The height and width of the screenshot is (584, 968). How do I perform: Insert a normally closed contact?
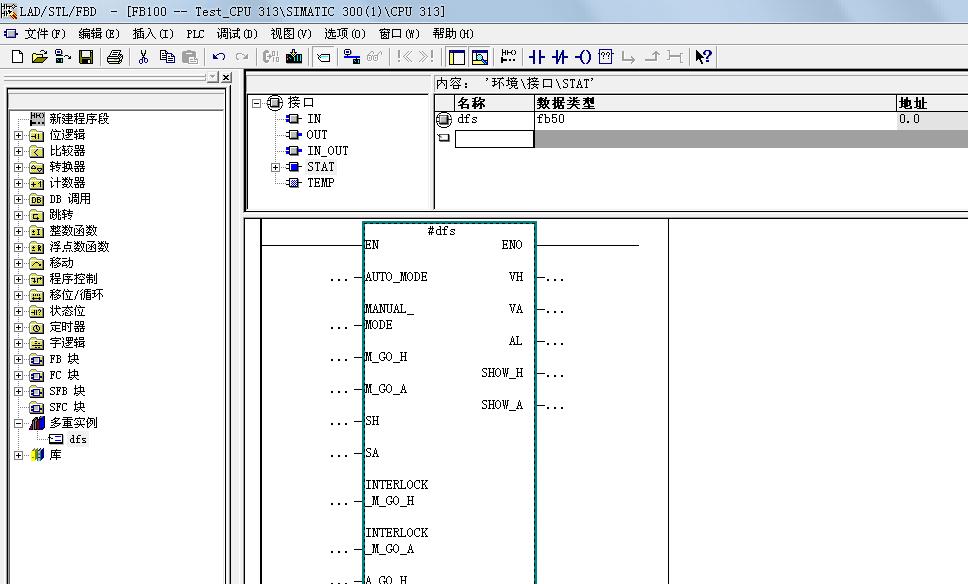tap(560, 57)
